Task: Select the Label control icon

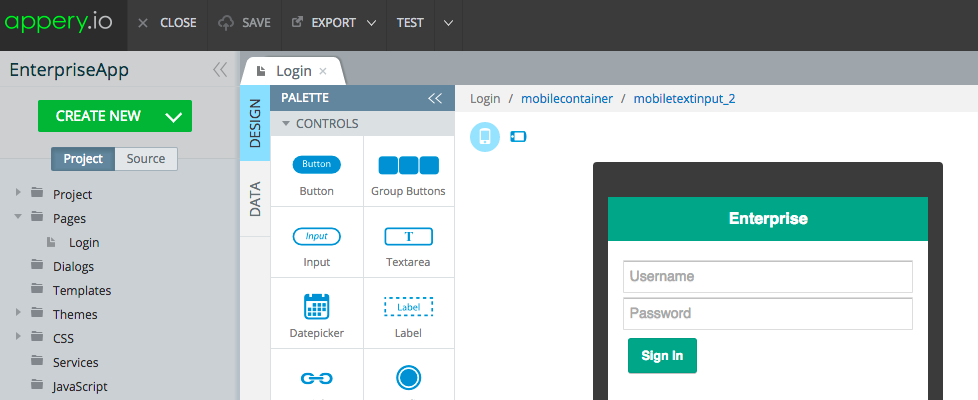Action: coord(408,306)
